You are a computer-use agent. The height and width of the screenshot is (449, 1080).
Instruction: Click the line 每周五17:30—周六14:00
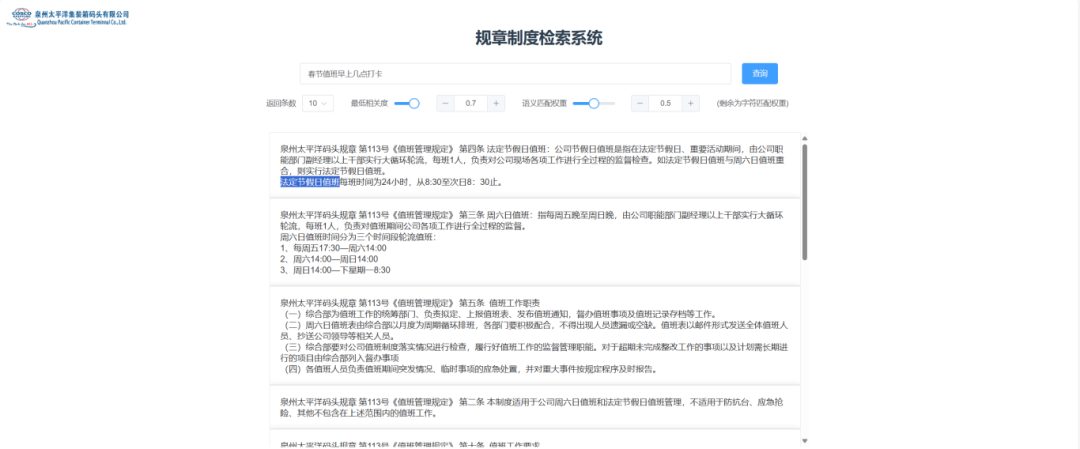(x=333, y=248)
